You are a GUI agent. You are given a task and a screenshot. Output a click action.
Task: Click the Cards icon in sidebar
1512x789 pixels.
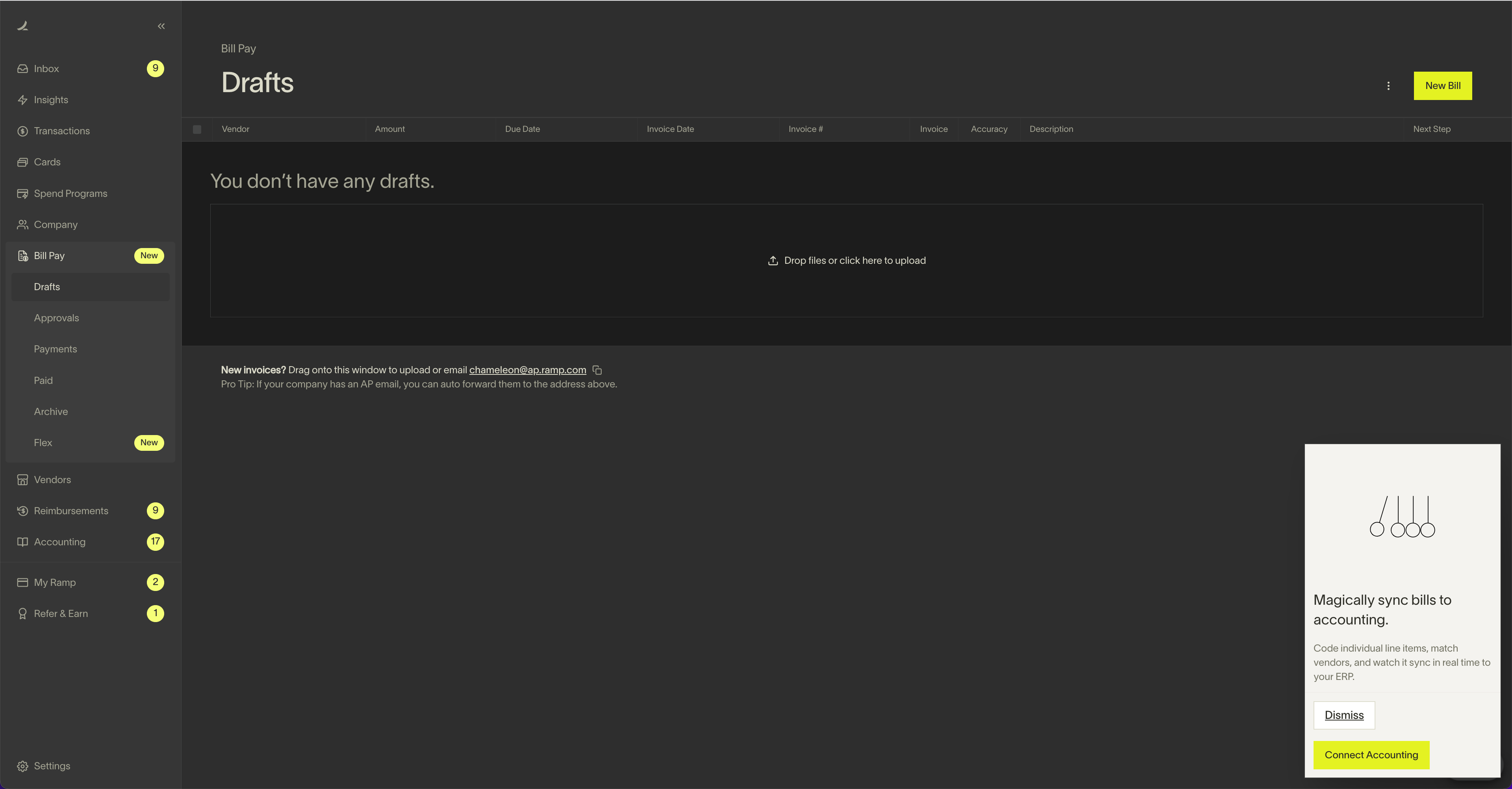click(x=22, y=162)
